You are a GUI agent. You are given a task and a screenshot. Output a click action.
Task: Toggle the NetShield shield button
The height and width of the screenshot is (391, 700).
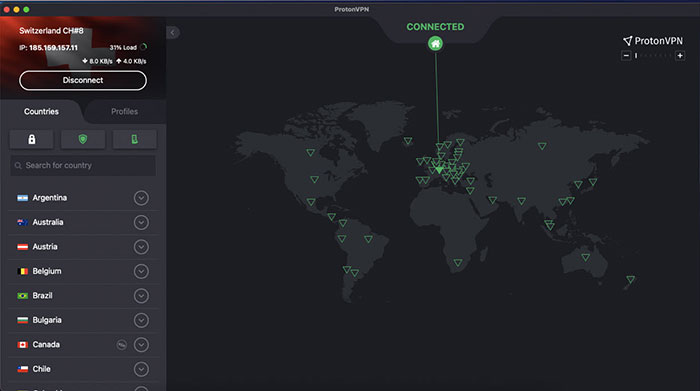click(83, 139)
